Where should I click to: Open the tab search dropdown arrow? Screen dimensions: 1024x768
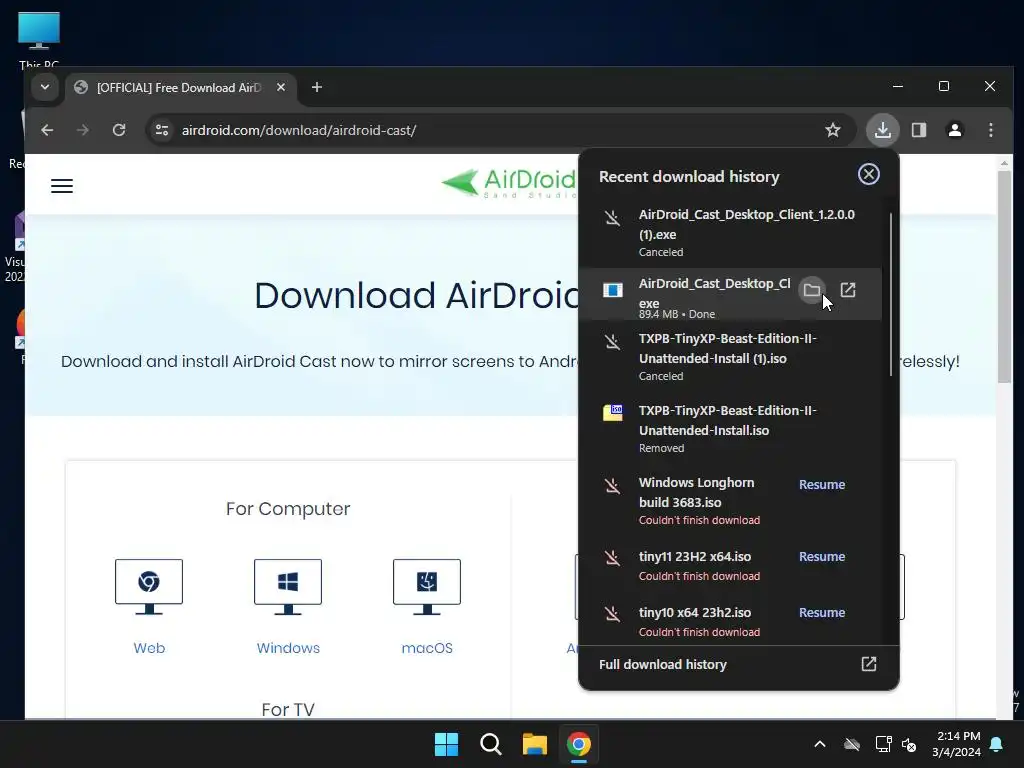(x=45, y=87)
